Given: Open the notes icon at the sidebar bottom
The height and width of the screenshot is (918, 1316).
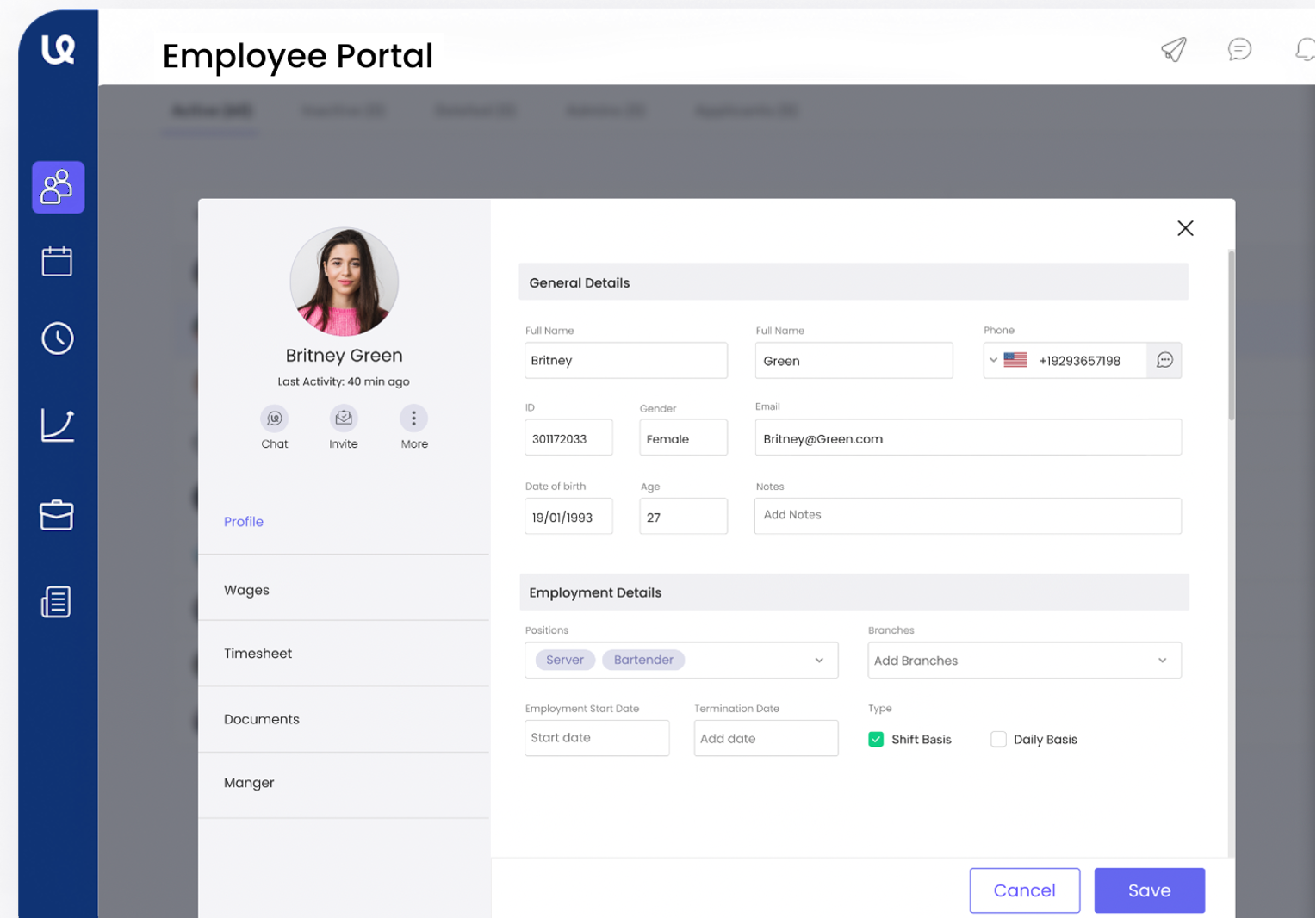Looking at the screenshot, I should (x=56, y=602).
